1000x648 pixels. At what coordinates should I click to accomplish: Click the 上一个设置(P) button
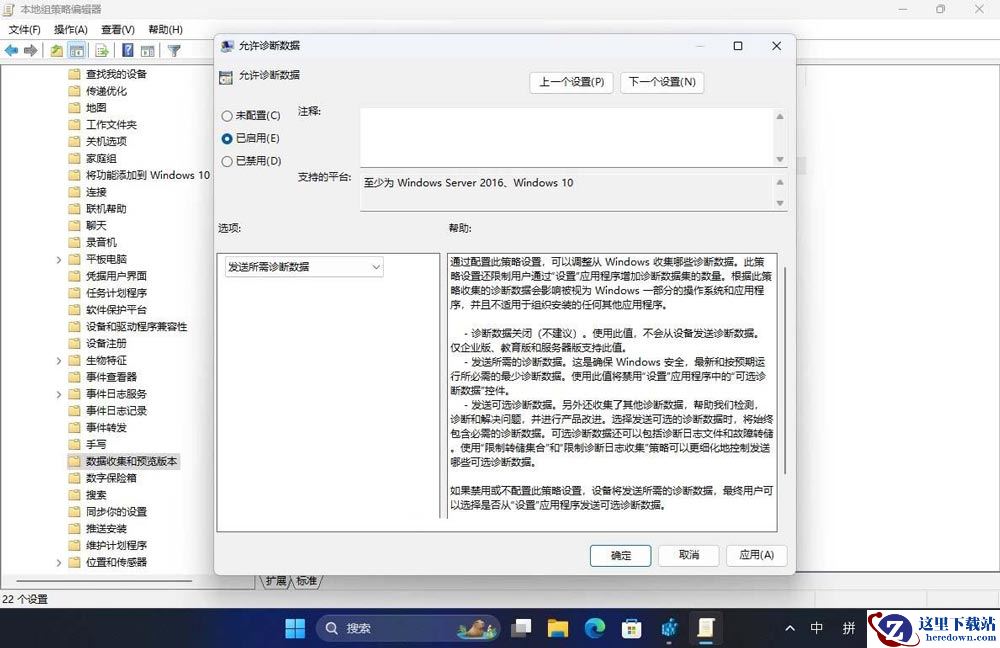(571, 82)
